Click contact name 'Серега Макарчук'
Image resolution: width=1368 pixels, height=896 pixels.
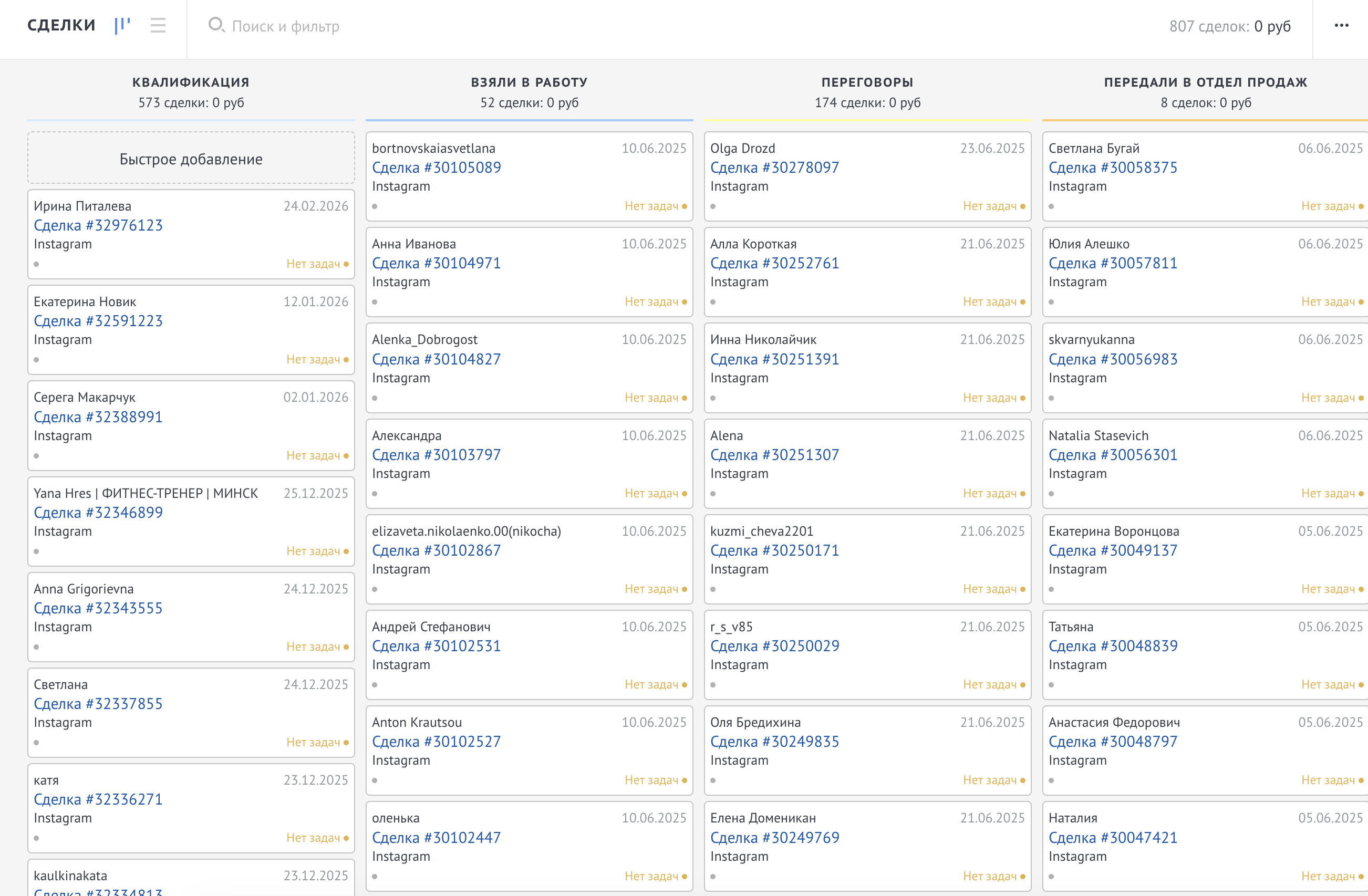coord(85,397)
